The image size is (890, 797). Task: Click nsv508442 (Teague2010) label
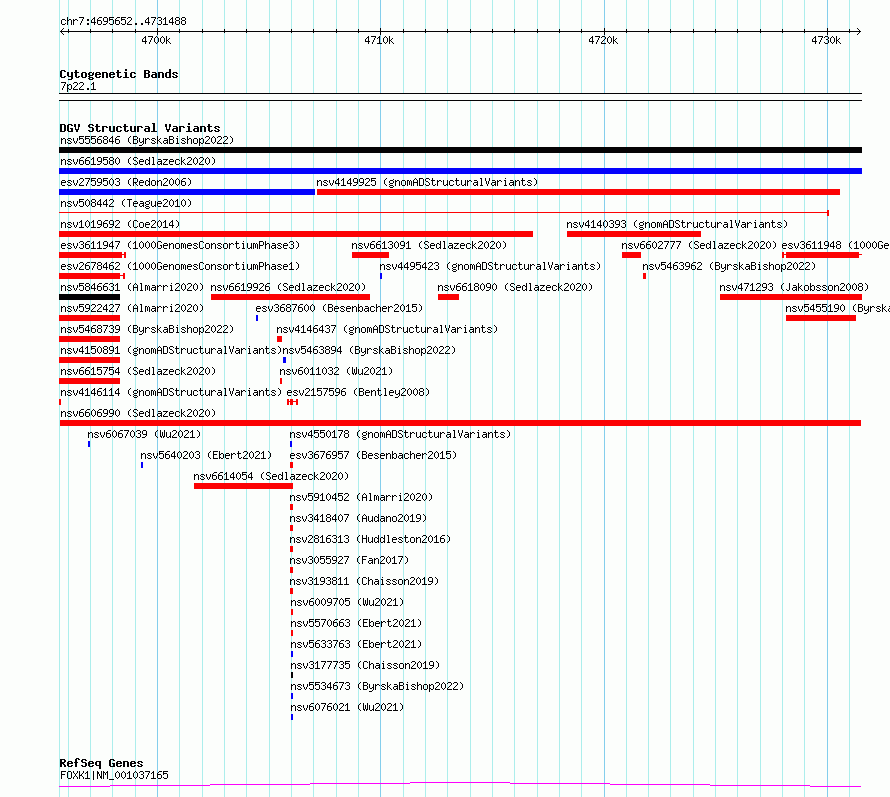(x=126, y=203)
